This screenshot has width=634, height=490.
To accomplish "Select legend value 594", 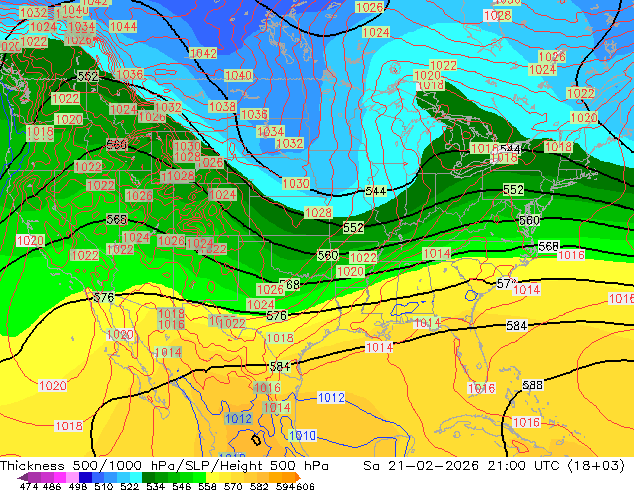I will (x=285, y=486).
